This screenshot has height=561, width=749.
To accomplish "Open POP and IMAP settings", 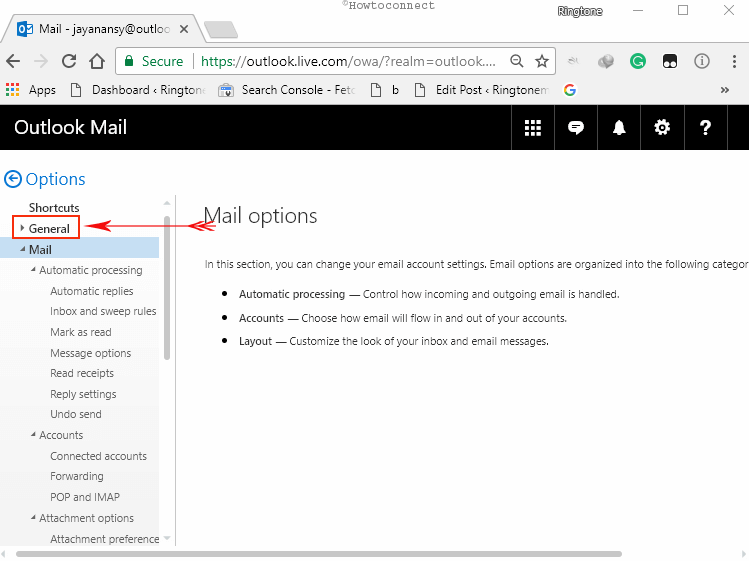I will 85,497.
